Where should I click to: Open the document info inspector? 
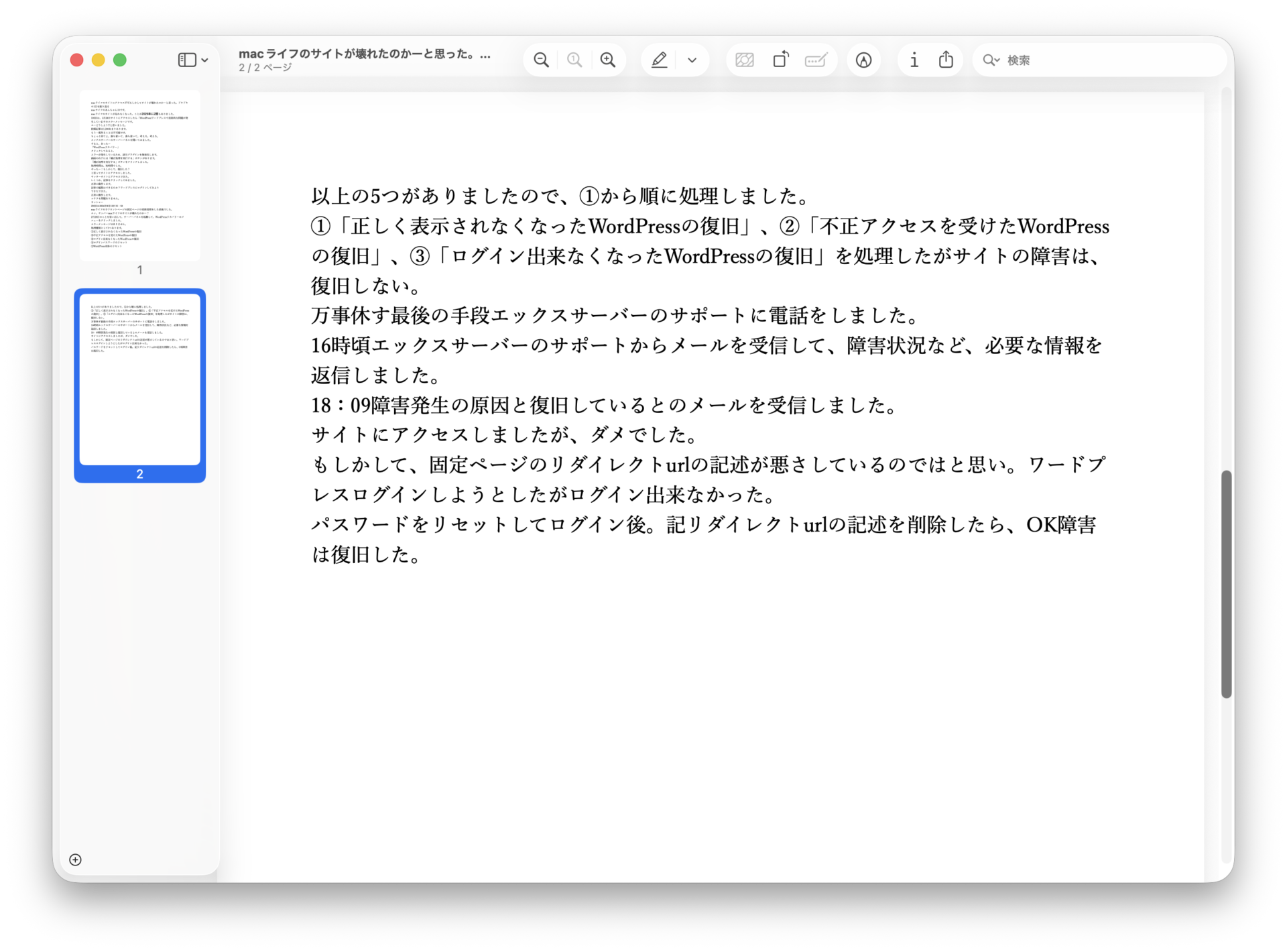[x=914, y=60]
